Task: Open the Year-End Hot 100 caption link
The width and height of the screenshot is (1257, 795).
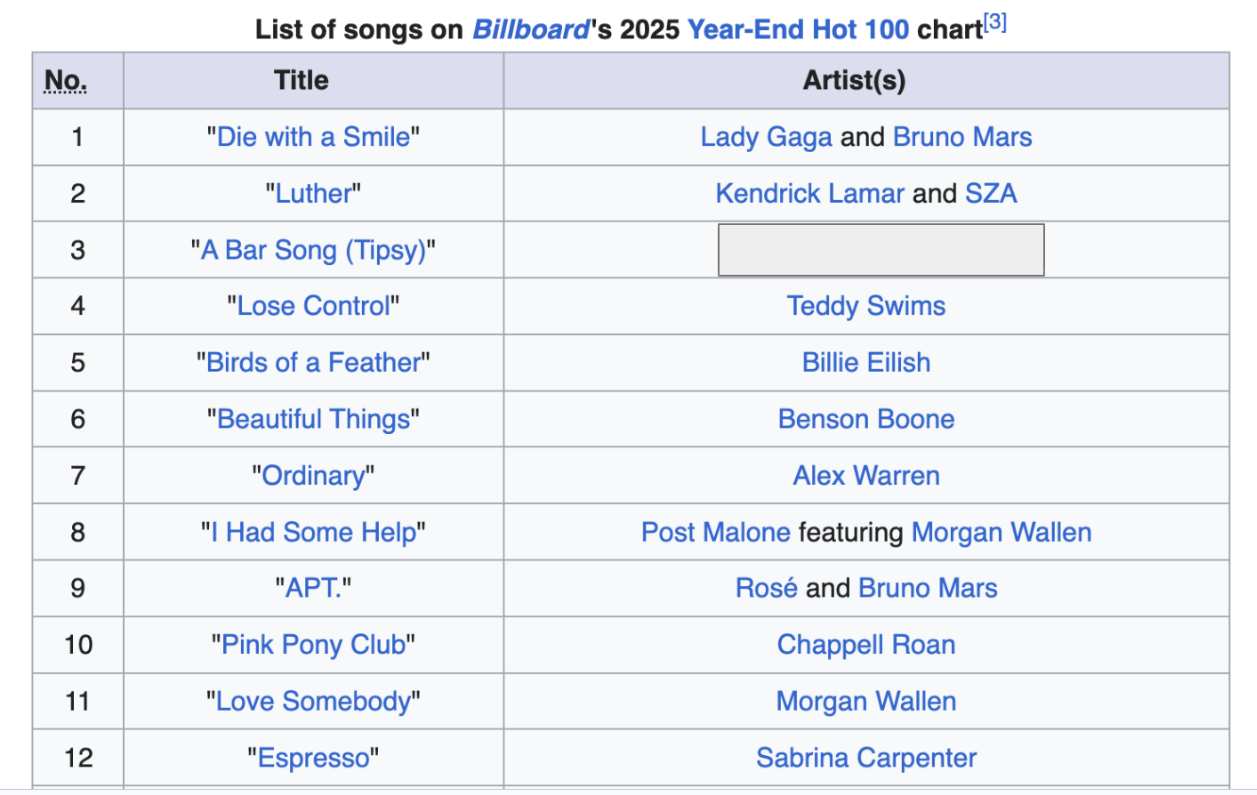Action: (798, 30)
